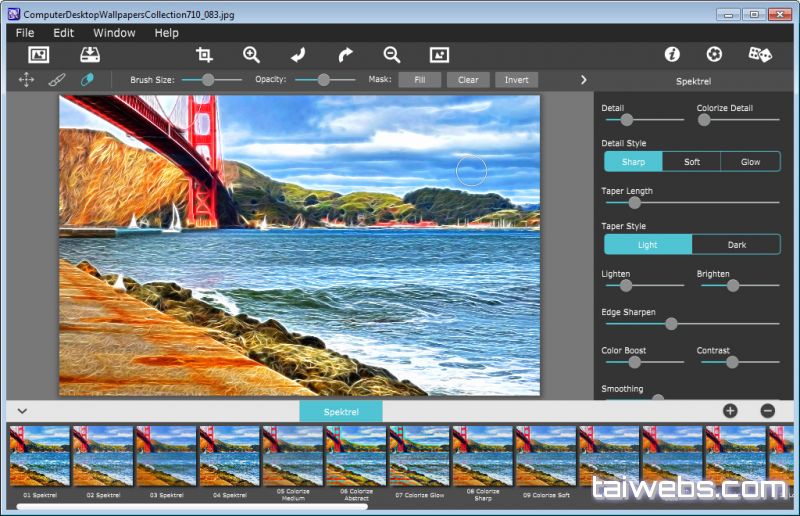Click the zoom out magnifier

(392, 55)
